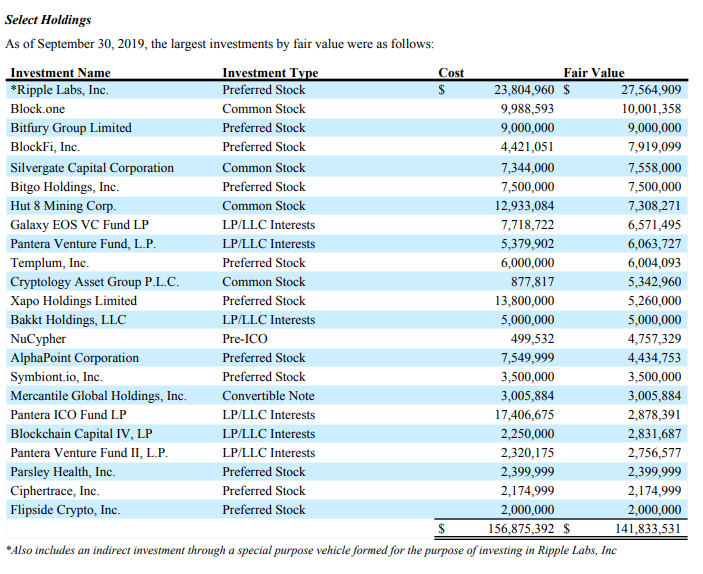Select 'Ciphertrace, Inc.' name
703x574 pixels.
55,491
